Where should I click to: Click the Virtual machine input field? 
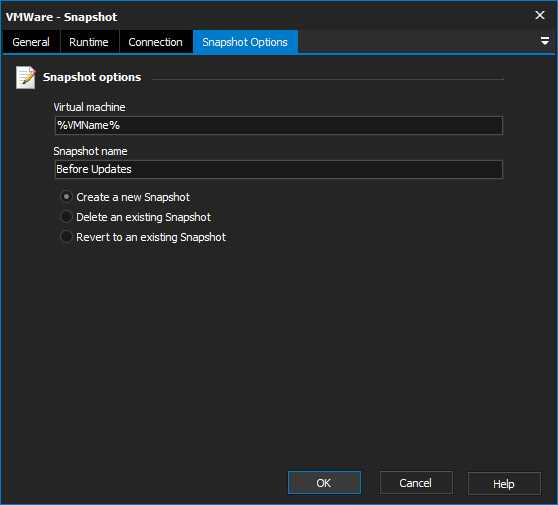tap(279, 125)
